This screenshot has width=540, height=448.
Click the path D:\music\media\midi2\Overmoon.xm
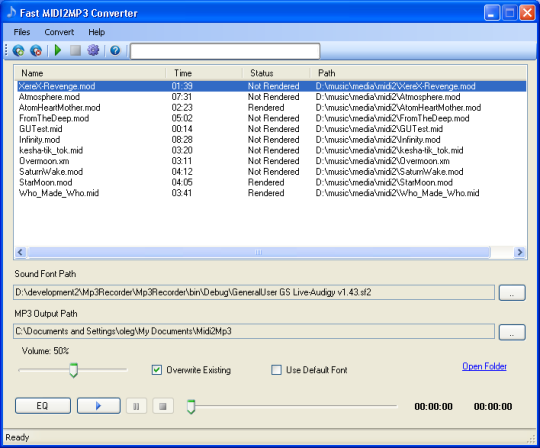click(x=383, y=161)
